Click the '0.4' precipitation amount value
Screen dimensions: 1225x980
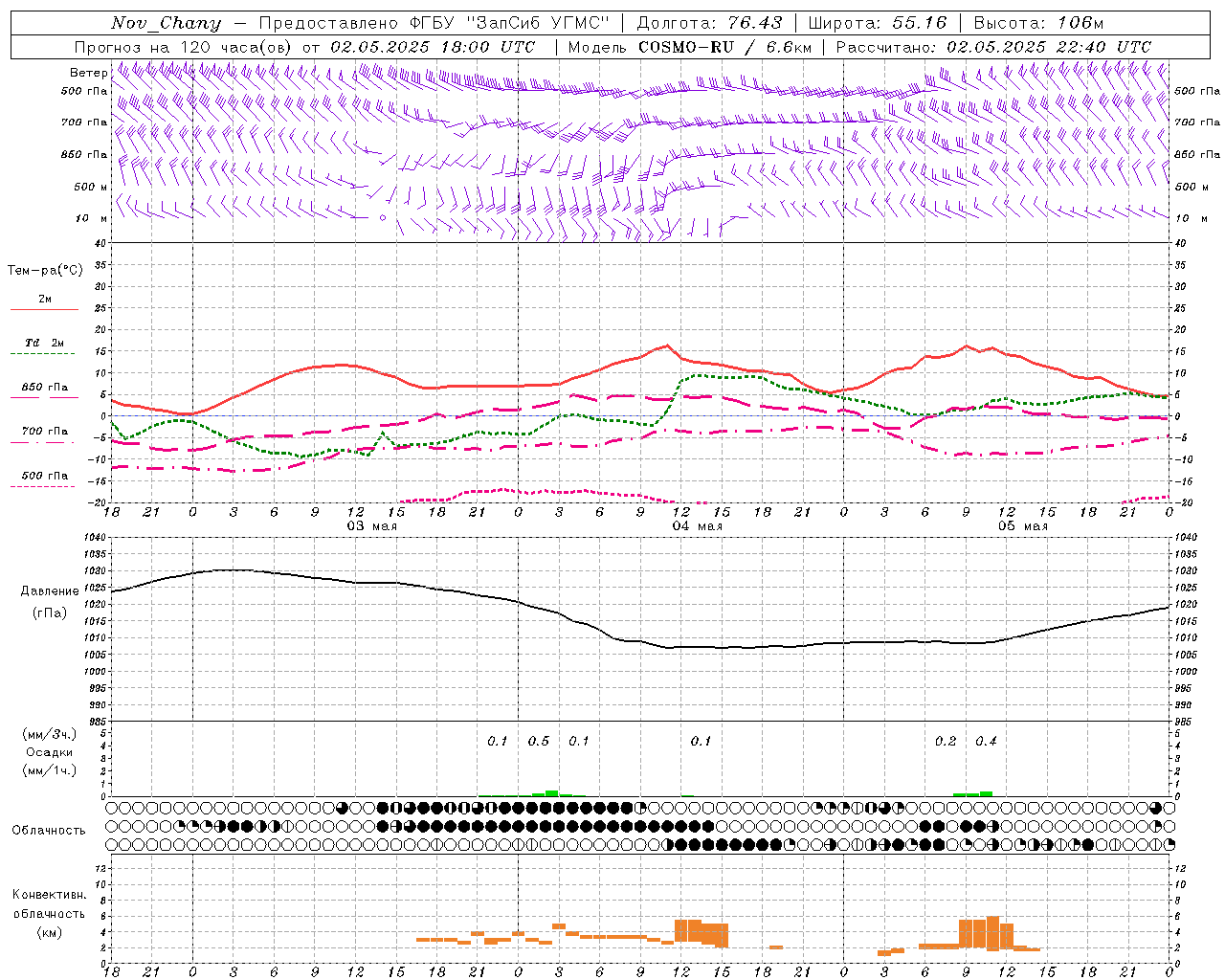(986, 741)
